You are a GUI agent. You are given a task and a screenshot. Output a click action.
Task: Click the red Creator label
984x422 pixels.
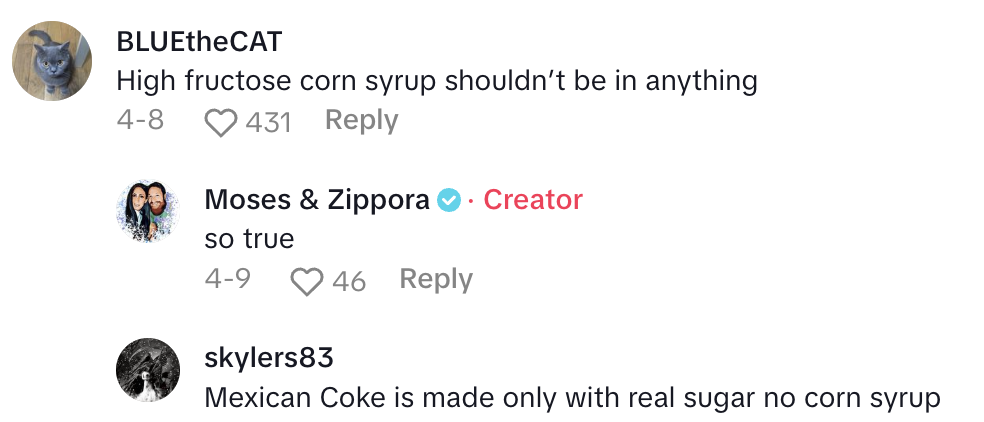point(533,200)
